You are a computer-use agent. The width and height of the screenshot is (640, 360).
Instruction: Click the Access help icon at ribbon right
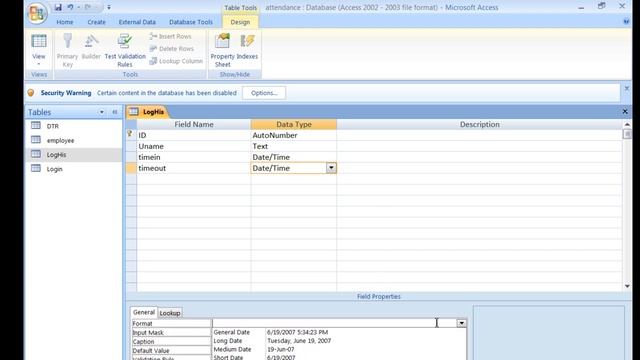tap(627, 22)
